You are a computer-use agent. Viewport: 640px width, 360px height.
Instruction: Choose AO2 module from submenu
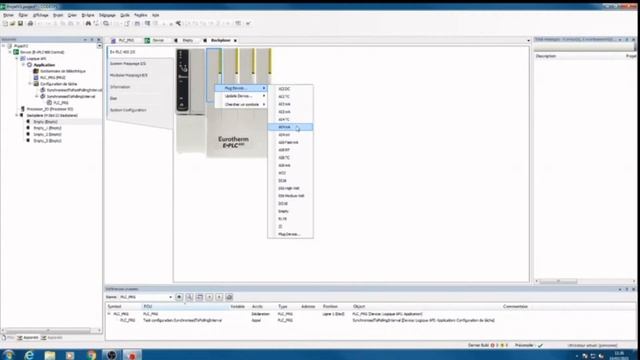291,173
